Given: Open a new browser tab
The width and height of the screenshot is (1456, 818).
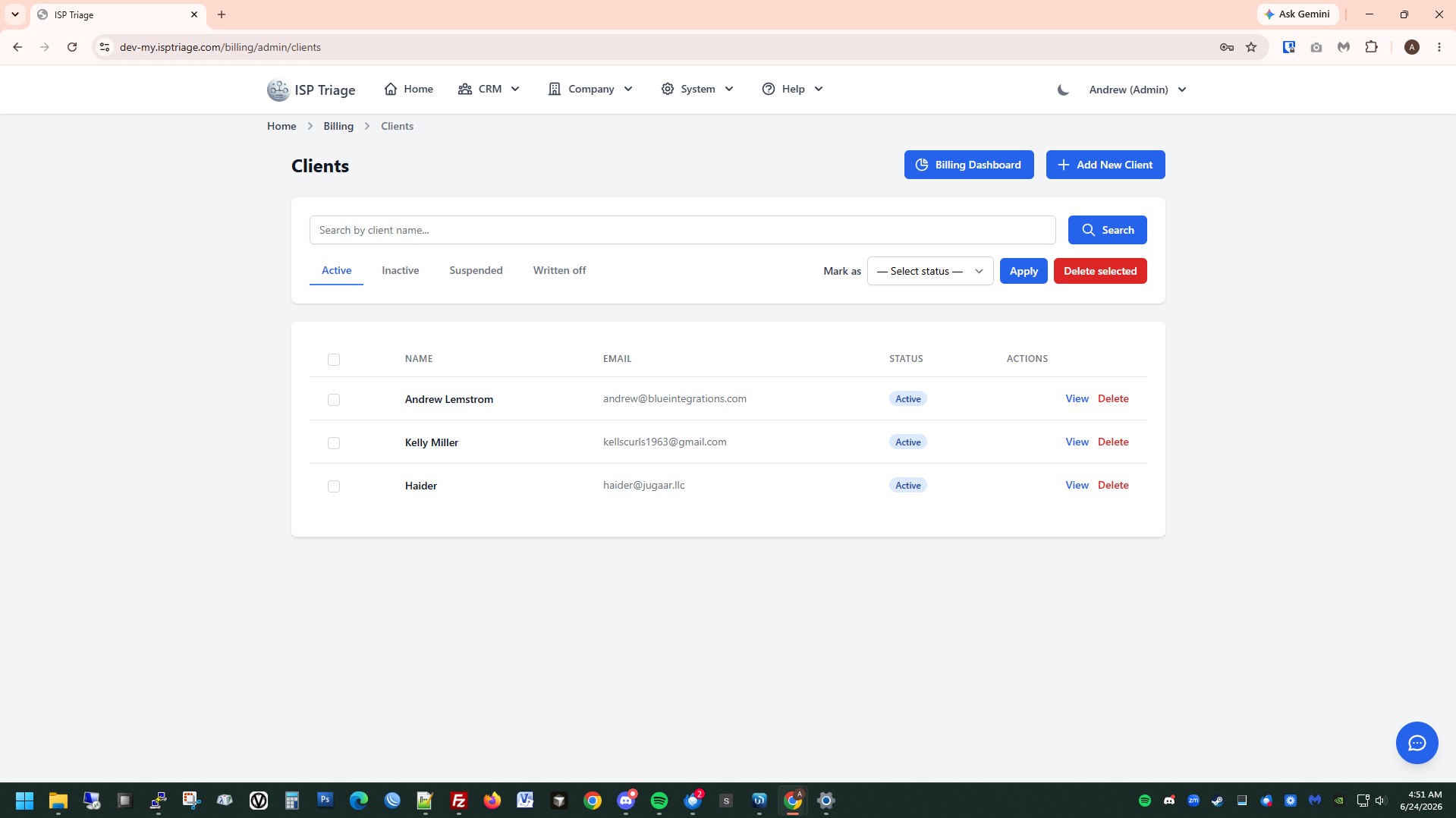Looking at the screenshot, I should (x=222, y=14).
